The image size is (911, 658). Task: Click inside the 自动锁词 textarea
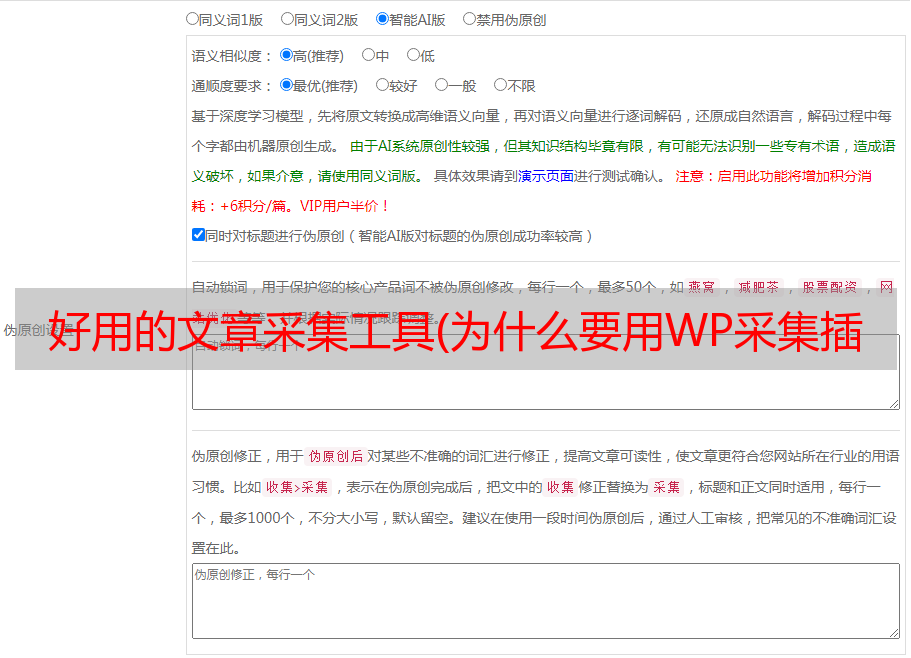[x=546, y=372]
